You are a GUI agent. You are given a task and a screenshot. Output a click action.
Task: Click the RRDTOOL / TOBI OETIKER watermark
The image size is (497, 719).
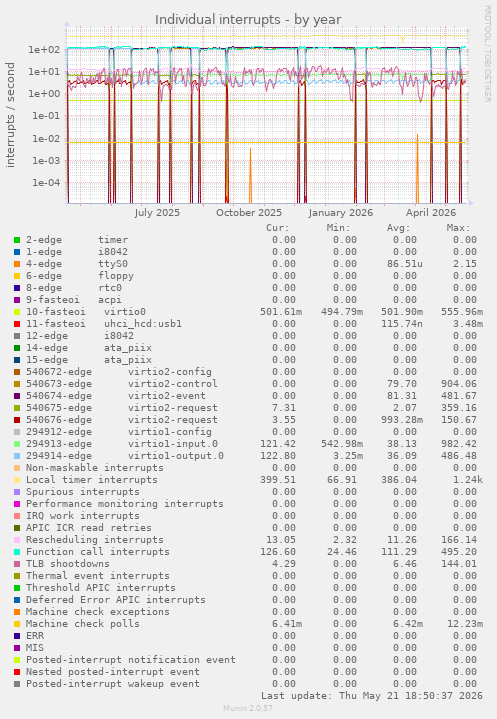pyautogui.click(x=487, y=54)
